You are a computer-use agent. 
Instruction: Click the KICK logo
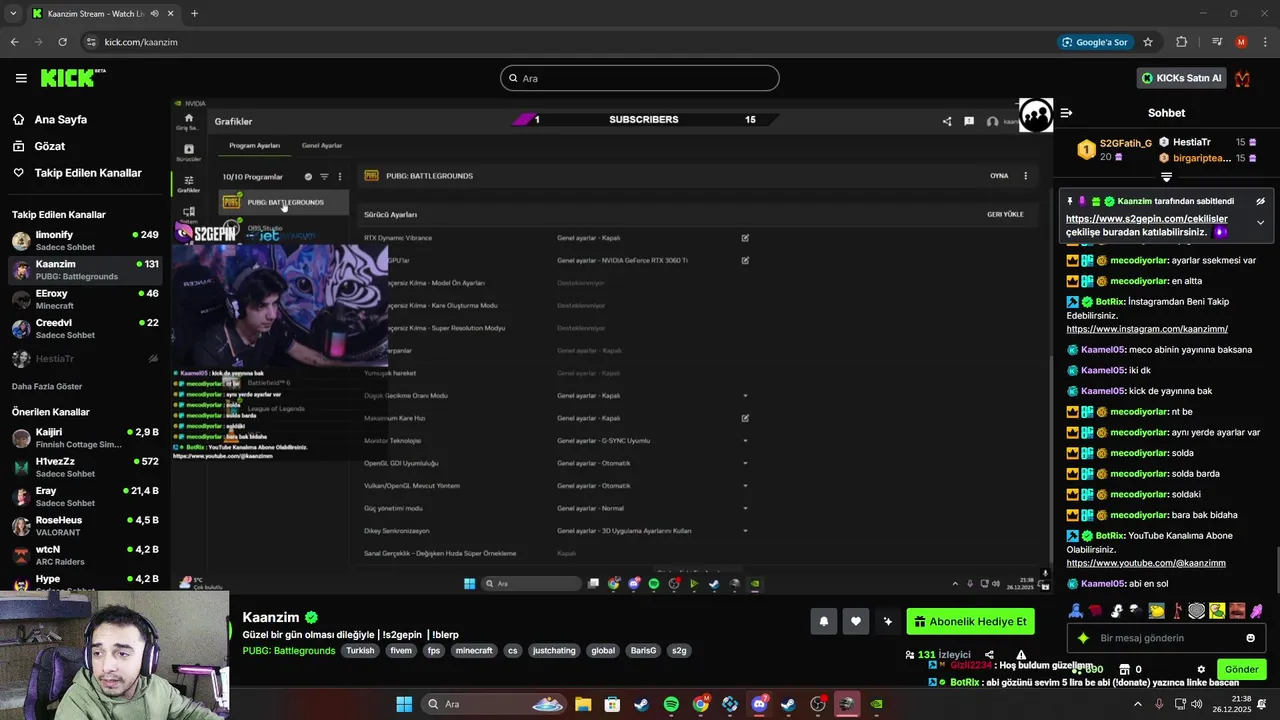(73, 78)
